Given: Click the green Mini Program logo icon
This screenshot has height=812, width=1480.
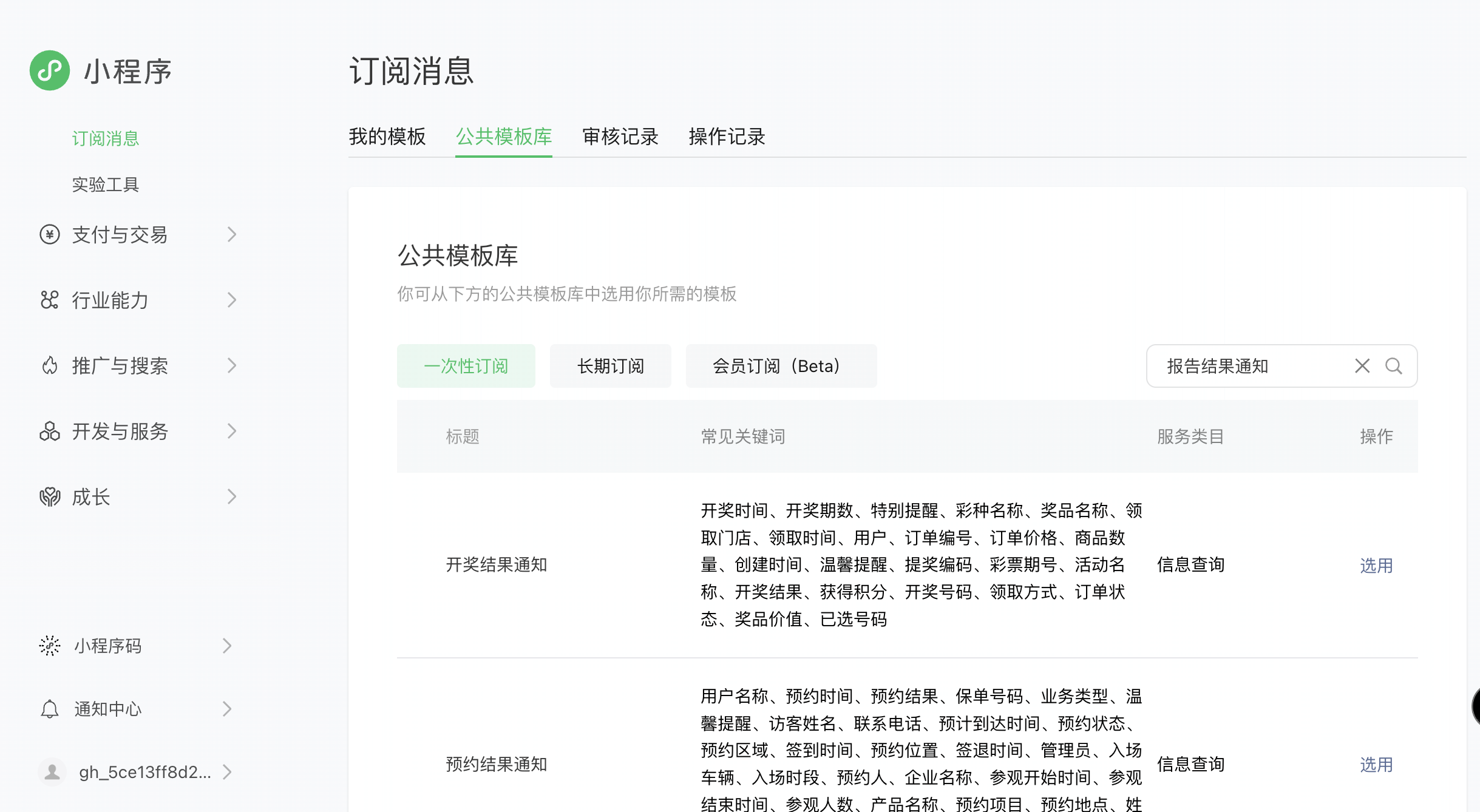Looking at the screenshot, I should pyautogui.click(x=50, y=70).
